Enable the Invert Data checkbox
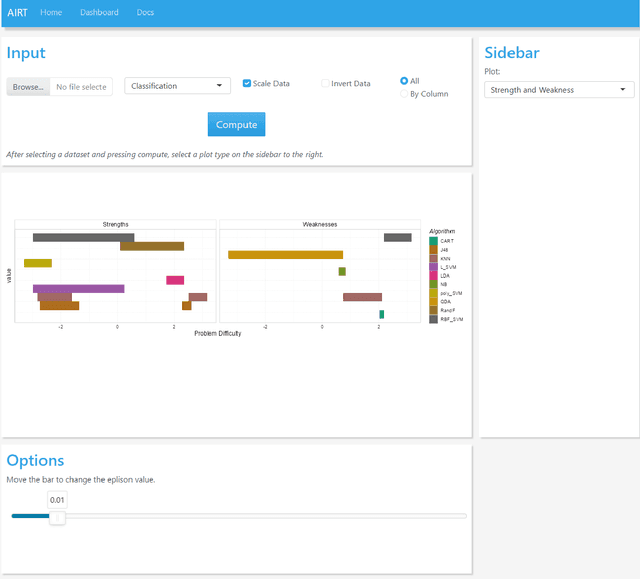640x579 pixels. [x=325, y=84]
